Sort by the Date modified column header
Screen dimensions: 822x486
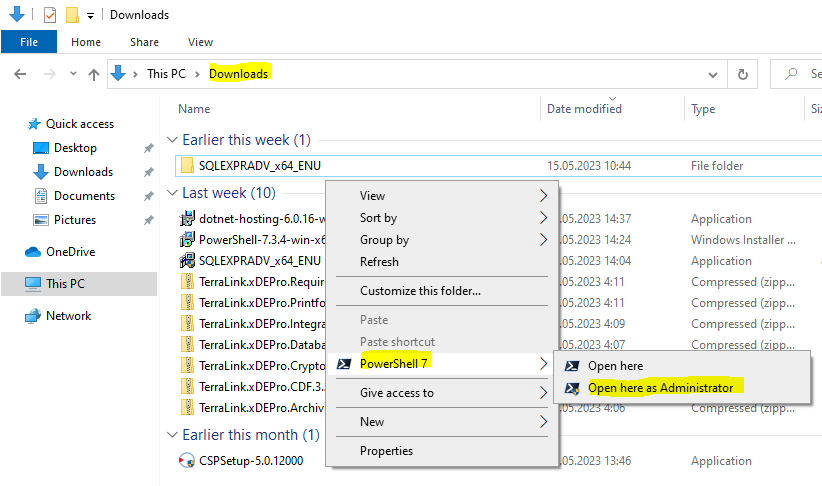click(x=584, y=109)
